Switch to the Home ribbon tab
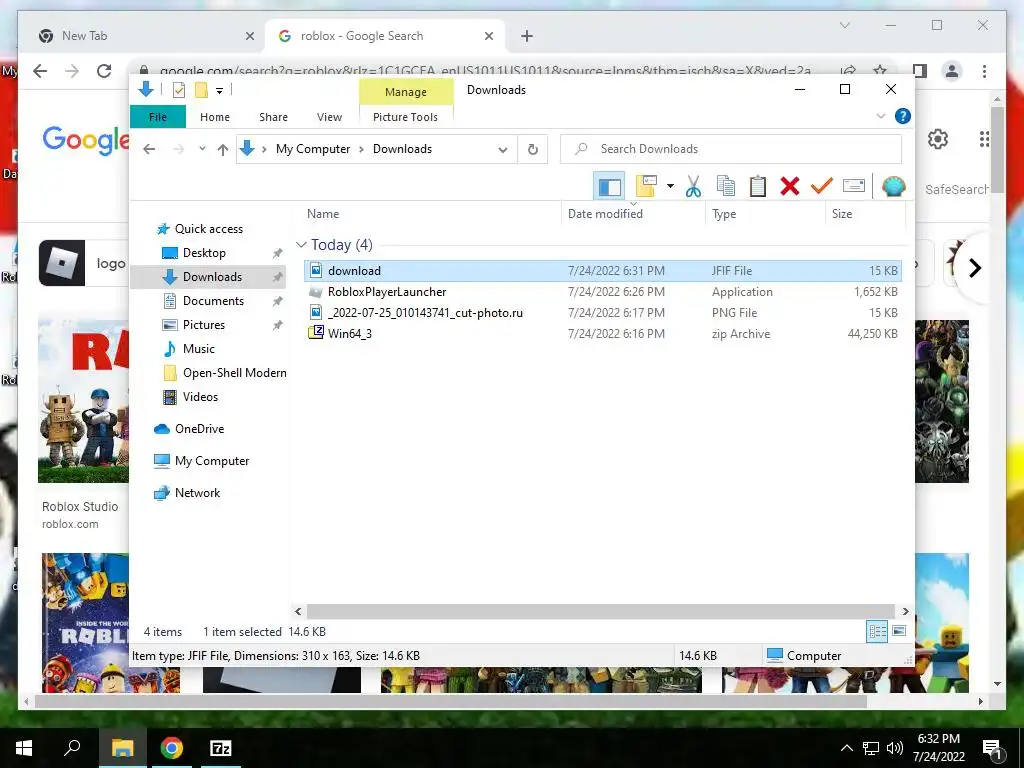Image resolution: width=1024 pixels, height=768 pixels. (215, 117)
